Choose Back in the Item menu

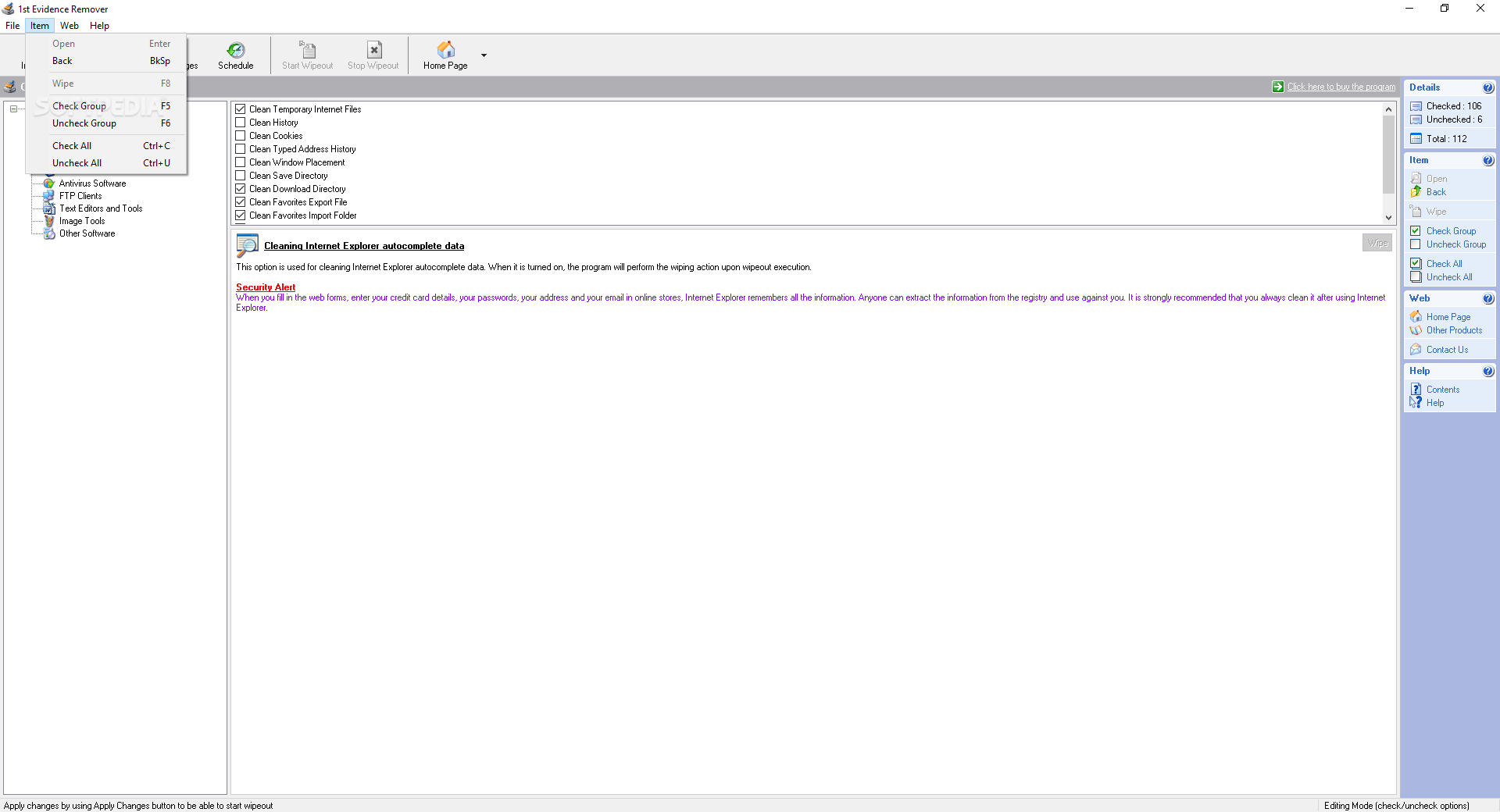click(106, 61)
